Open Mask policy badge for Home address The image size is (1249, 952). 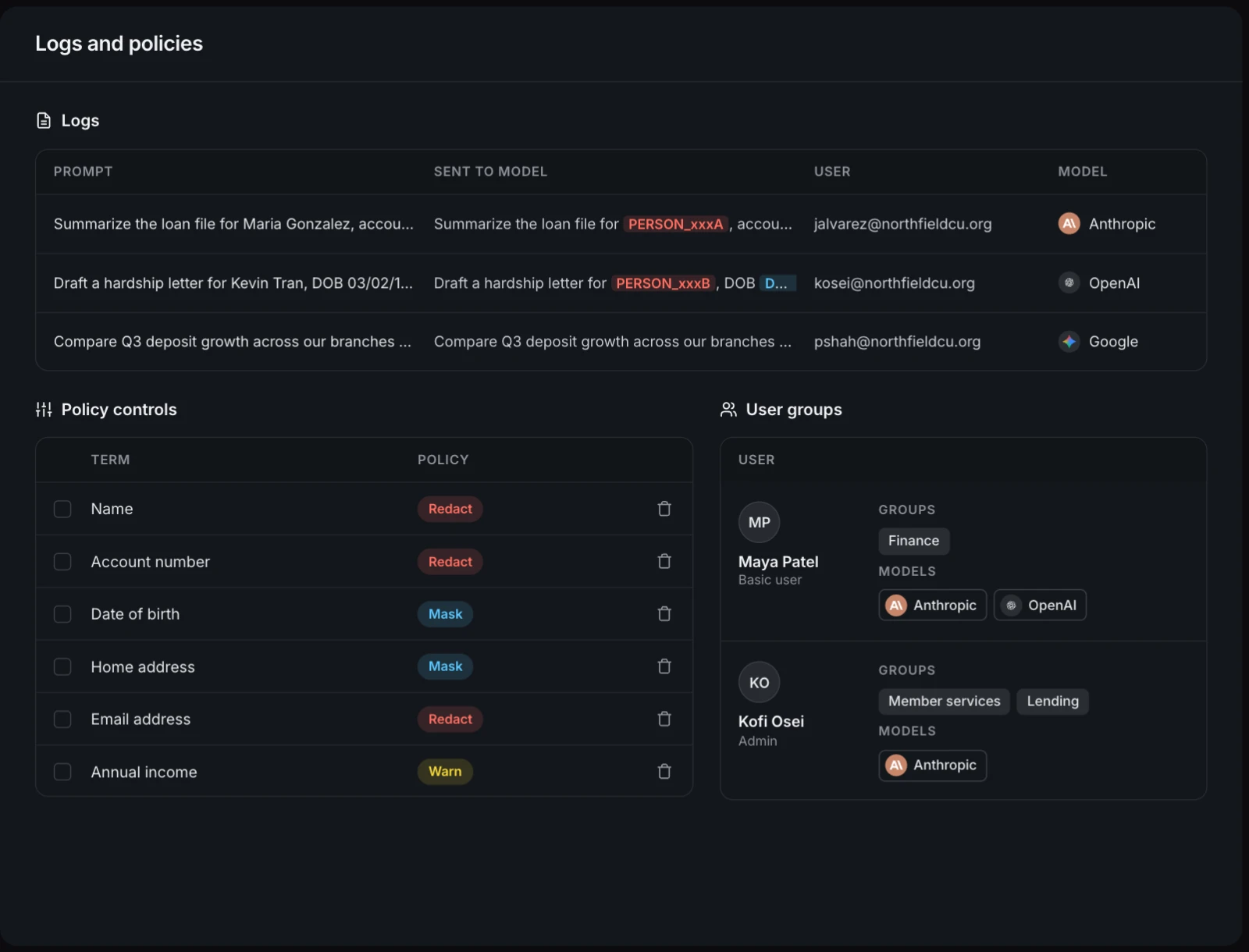pos(445,666)
